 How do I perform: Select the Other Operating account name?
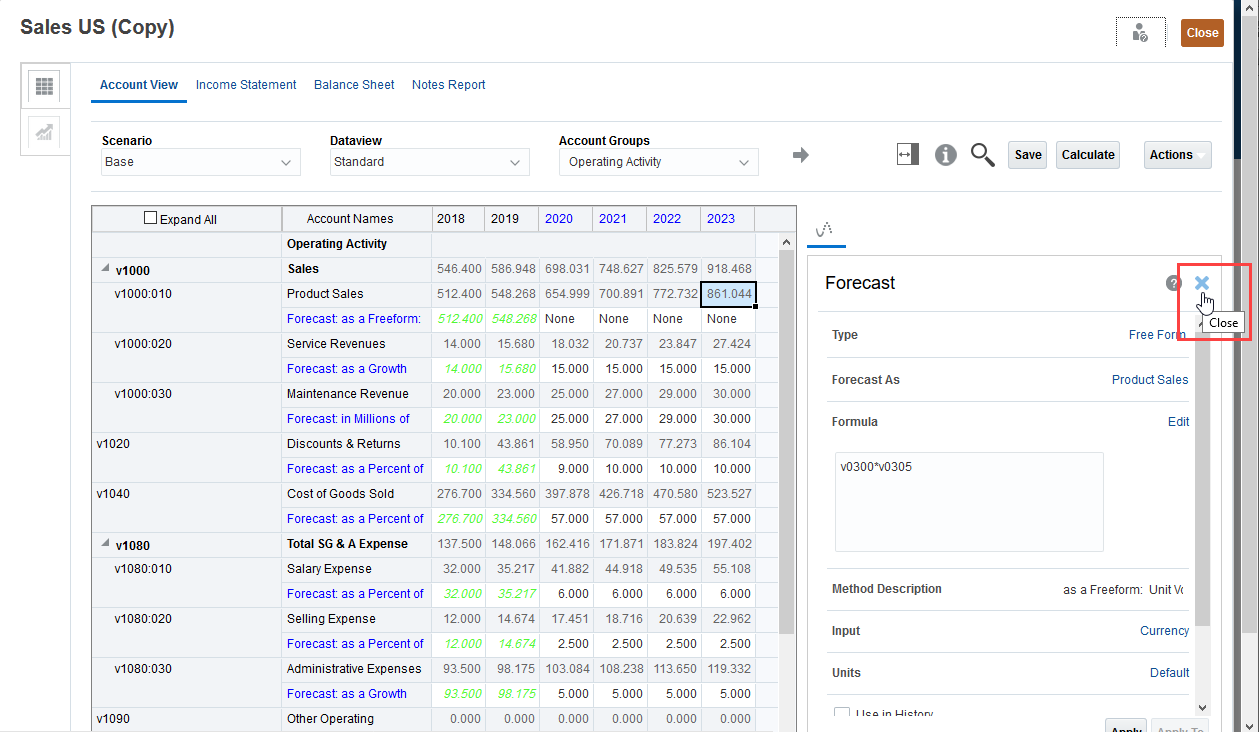point(330,719)
